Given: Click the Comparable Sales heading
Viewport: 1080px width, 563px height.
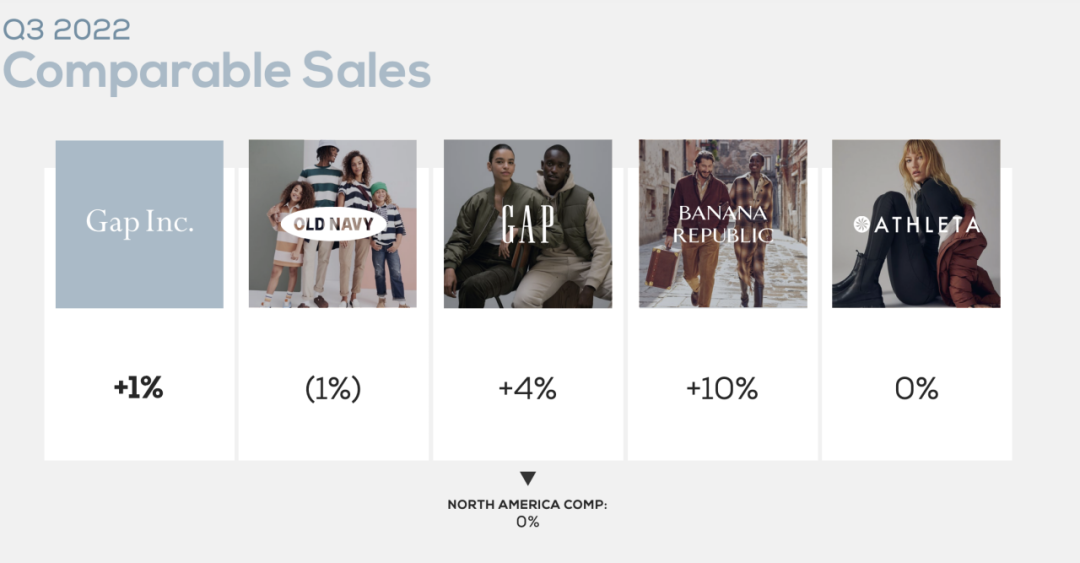Looking at the screenshot, I should click(x=217, y=71).
